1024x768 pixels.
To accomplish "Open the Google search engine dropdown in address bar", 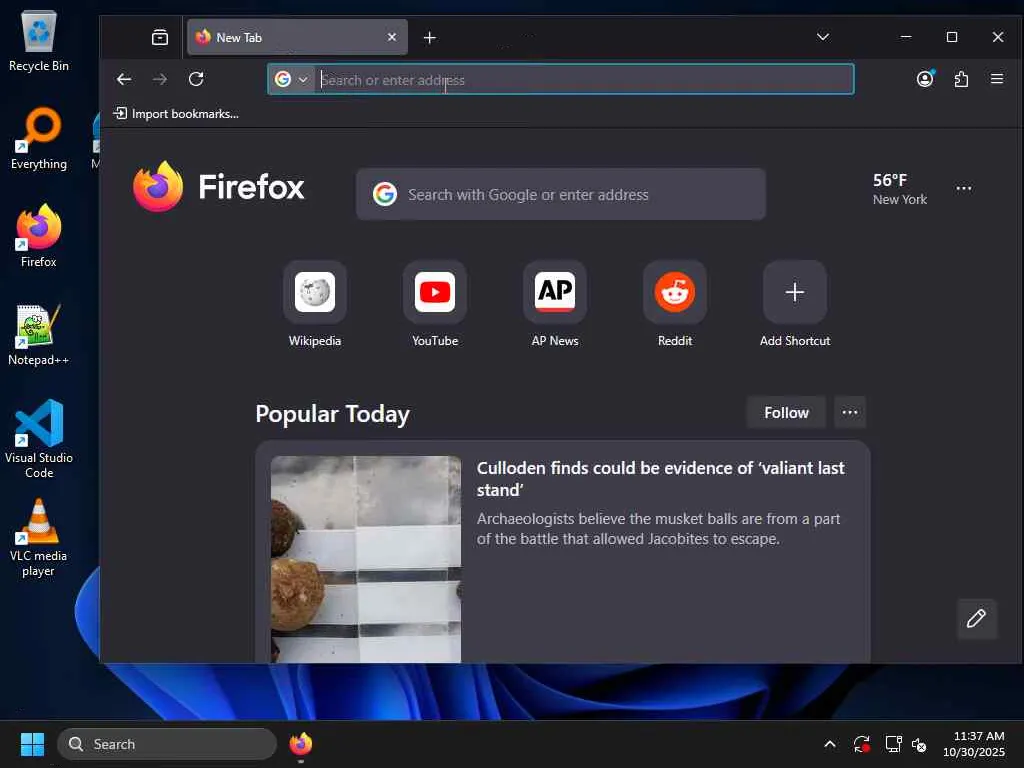I will click(x=291, y=80).
